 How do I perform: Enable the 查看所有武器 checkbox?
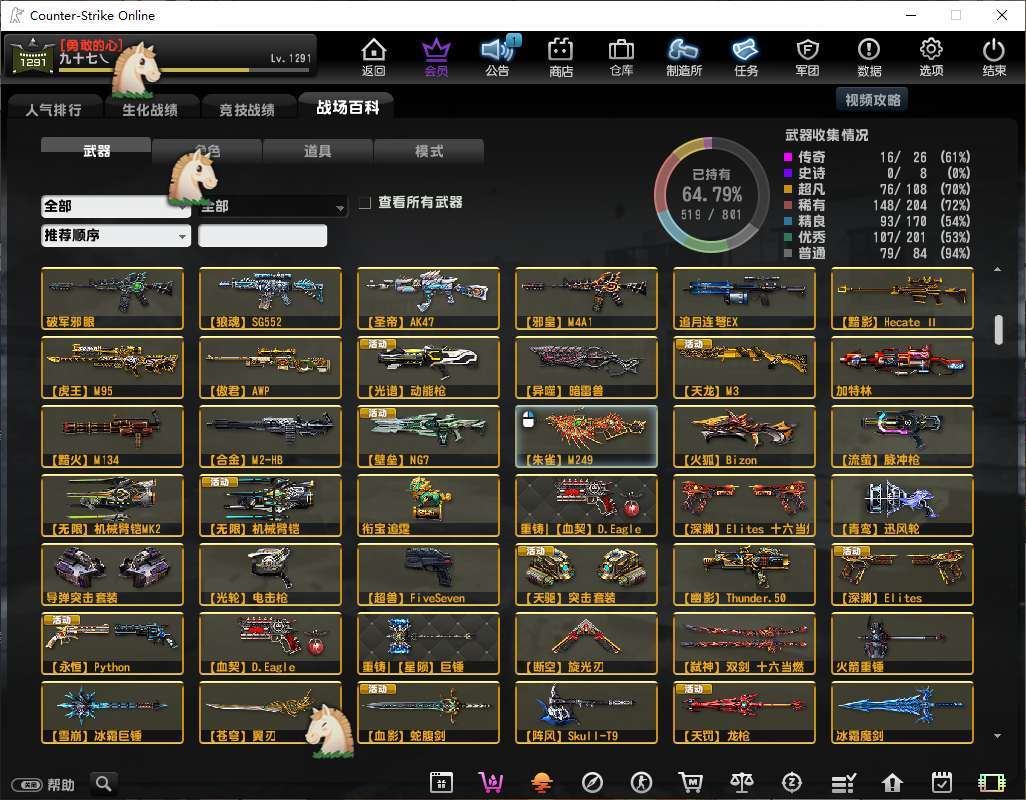[x=365, y=202]
